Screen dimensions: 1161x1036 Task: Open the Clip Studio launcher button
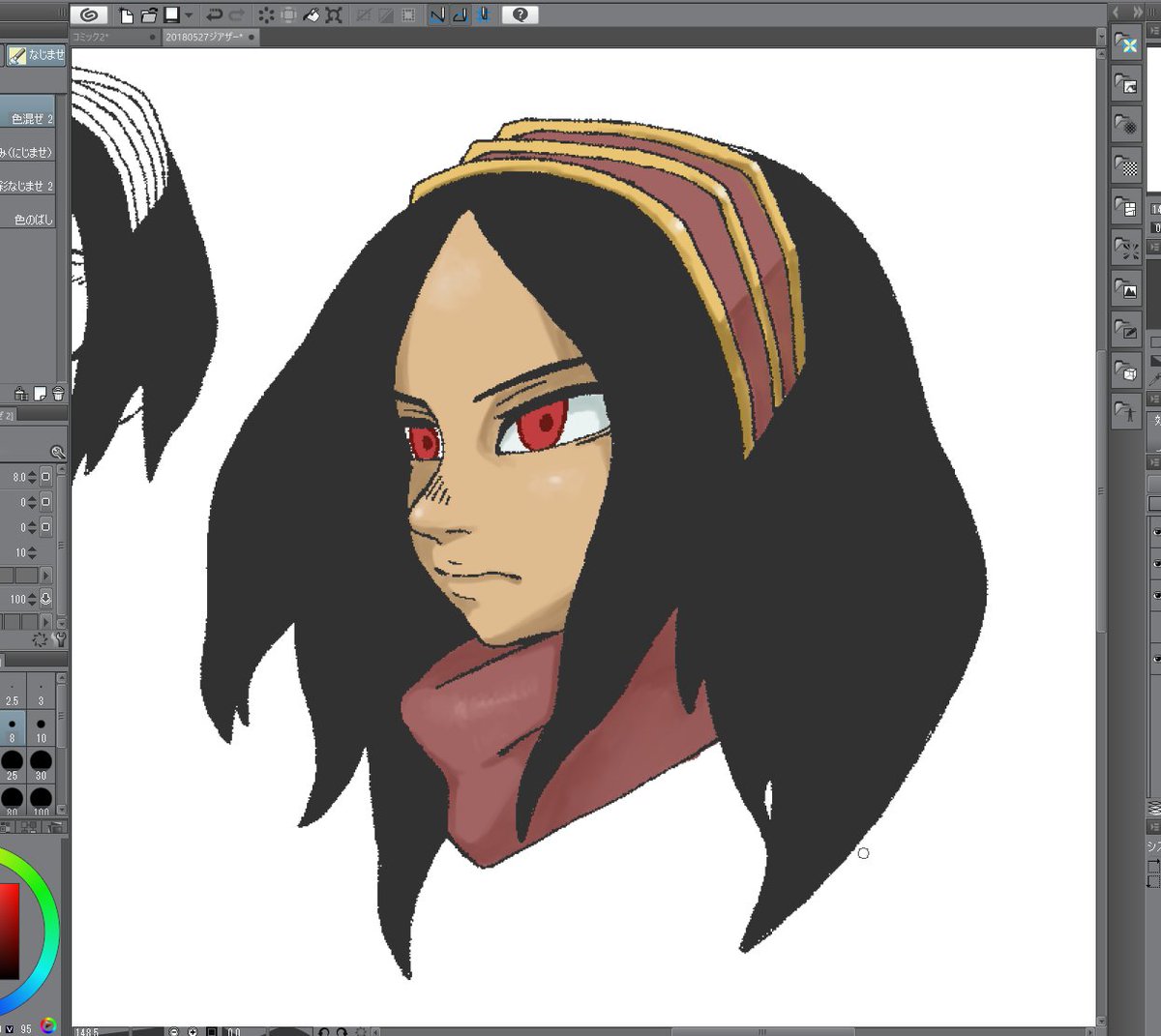(89, 15)
